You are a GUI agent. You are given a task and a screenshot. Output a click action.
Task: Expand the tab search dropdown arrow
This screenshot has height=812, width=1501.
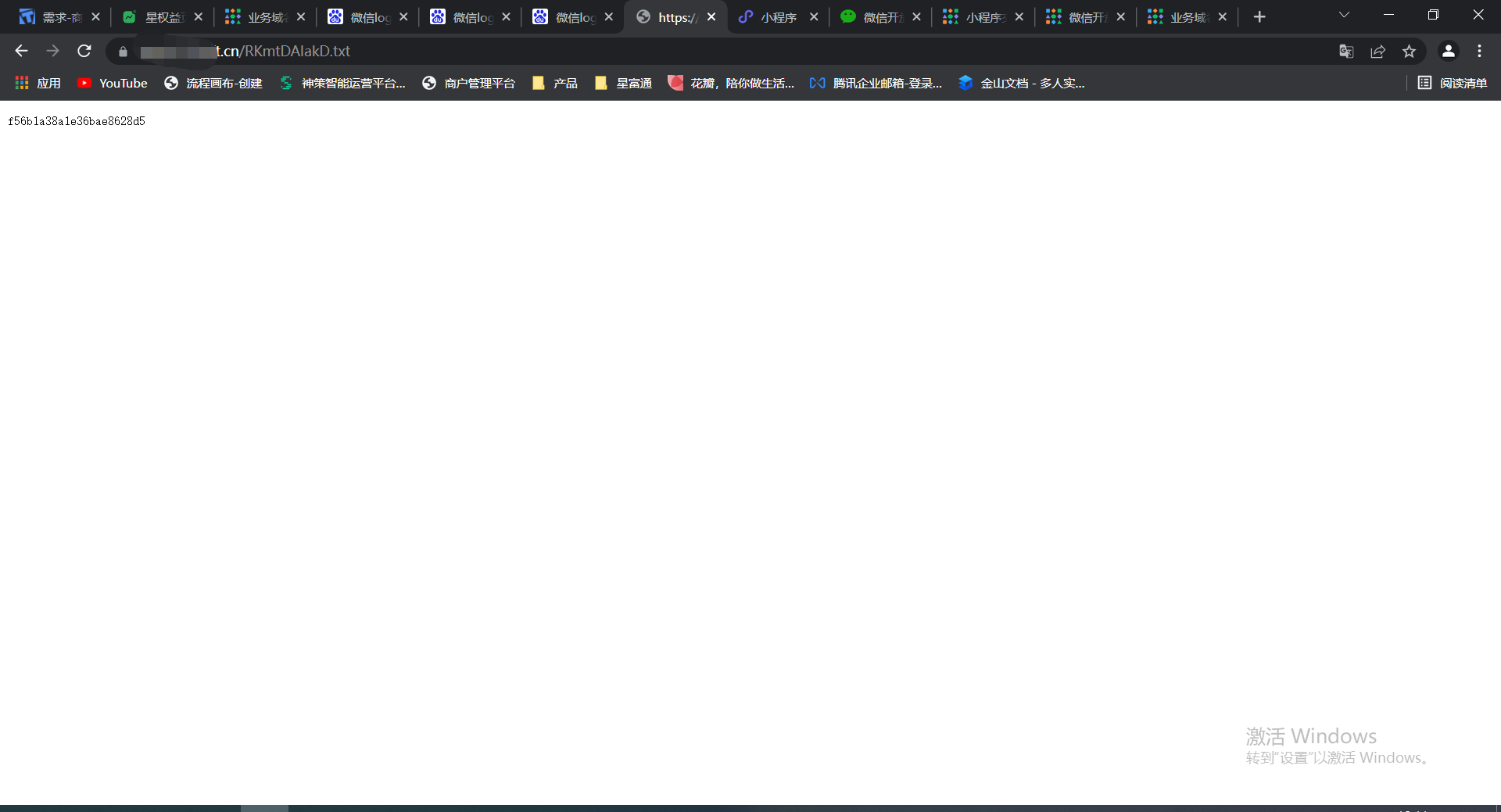(1344, 15)
